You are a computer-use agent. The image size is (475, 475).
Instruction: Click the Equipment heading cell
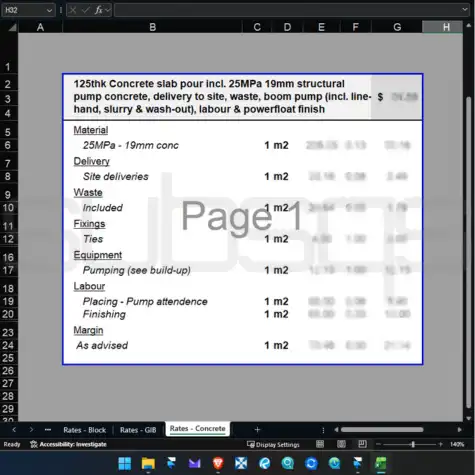[x=98, y=255]
